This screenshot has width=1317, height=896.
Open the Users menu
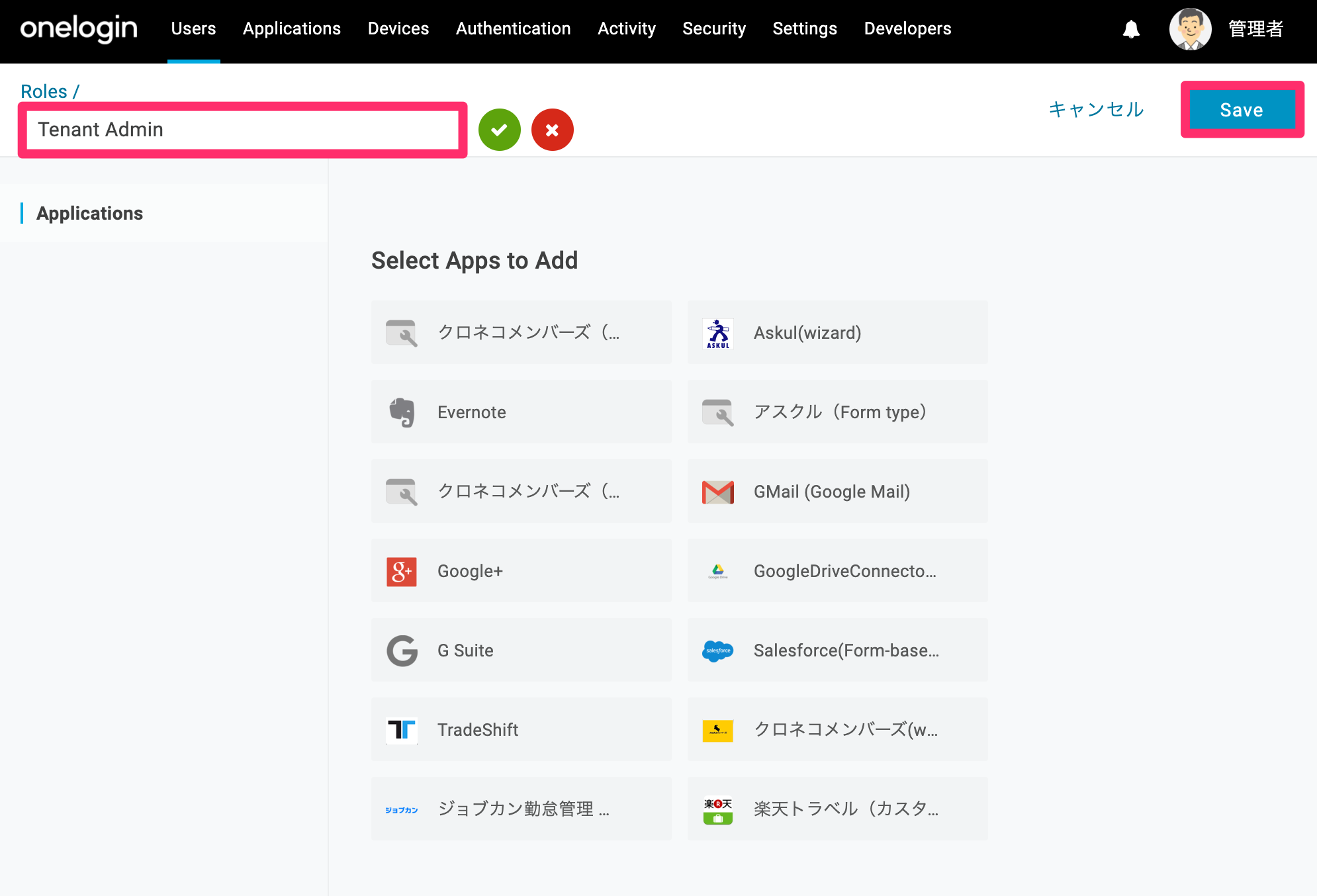193,28
